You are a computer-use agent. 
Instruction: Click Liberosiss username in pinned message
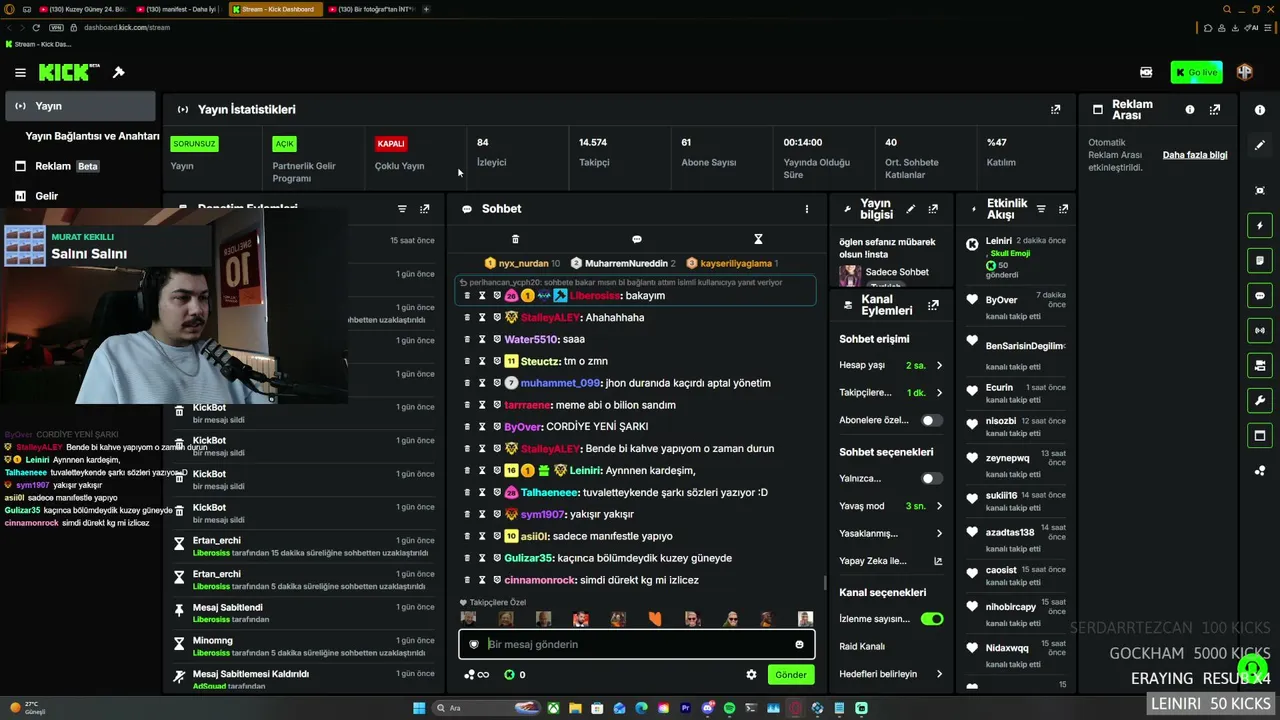594,296
